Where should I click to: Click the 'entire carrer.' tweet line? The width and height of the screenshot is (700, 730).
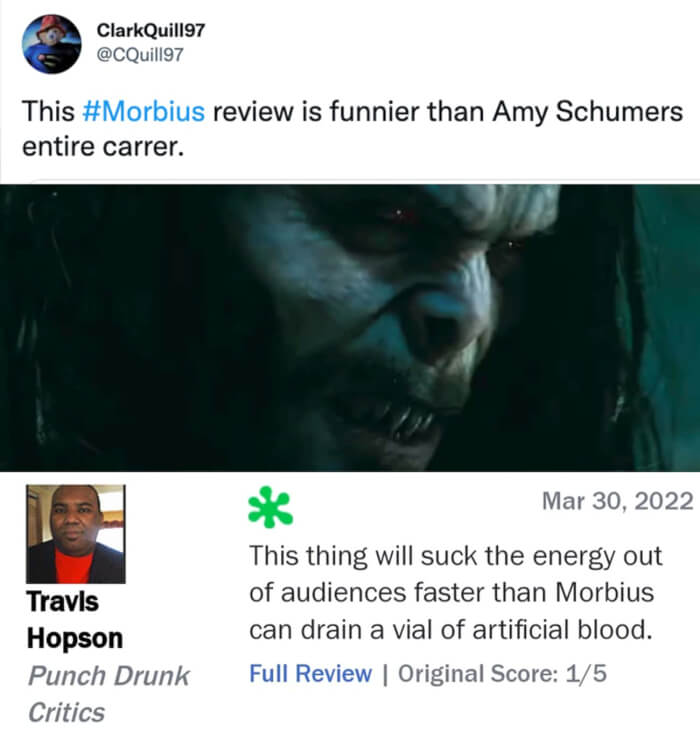click(x=103, y=147)
